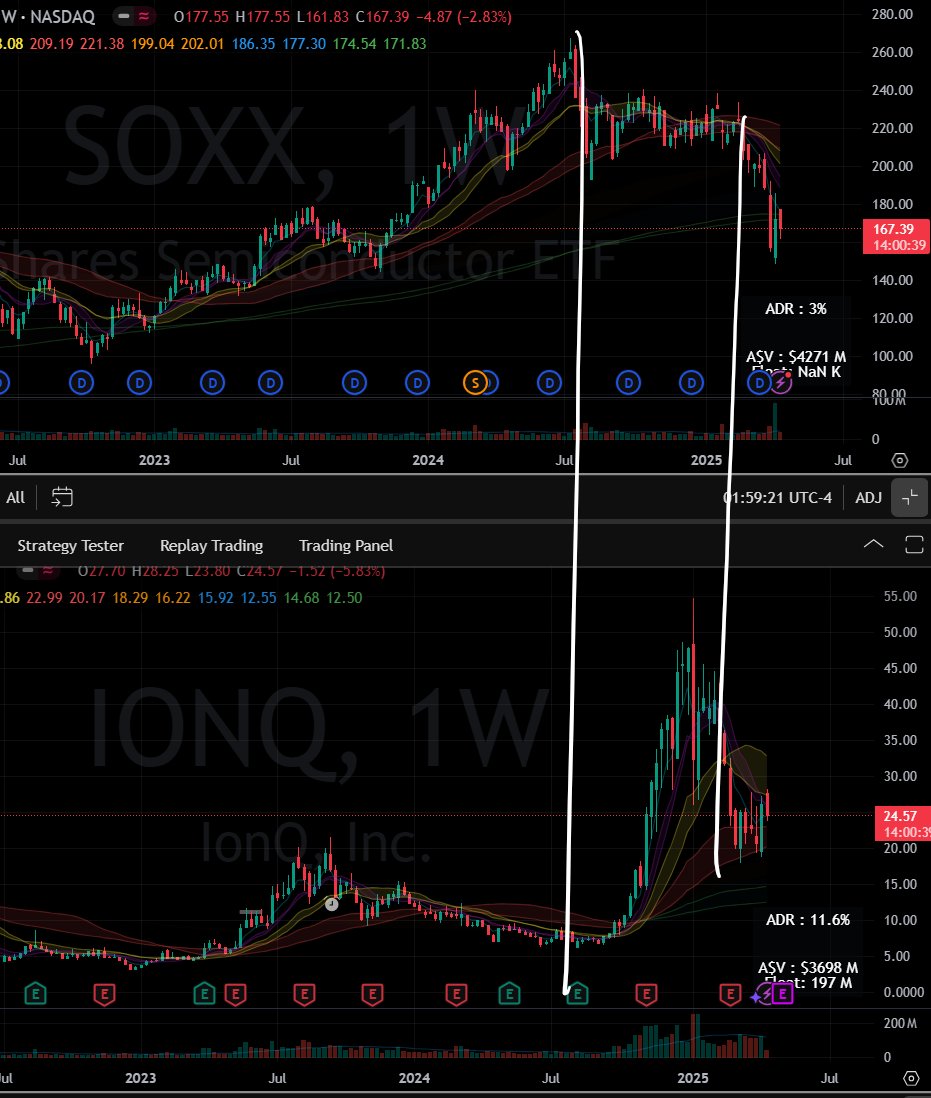This screenshot has width=931, height=1098.
Task: Toggle the ADJ adjusted data button
Action: click(x=868, y=498)
